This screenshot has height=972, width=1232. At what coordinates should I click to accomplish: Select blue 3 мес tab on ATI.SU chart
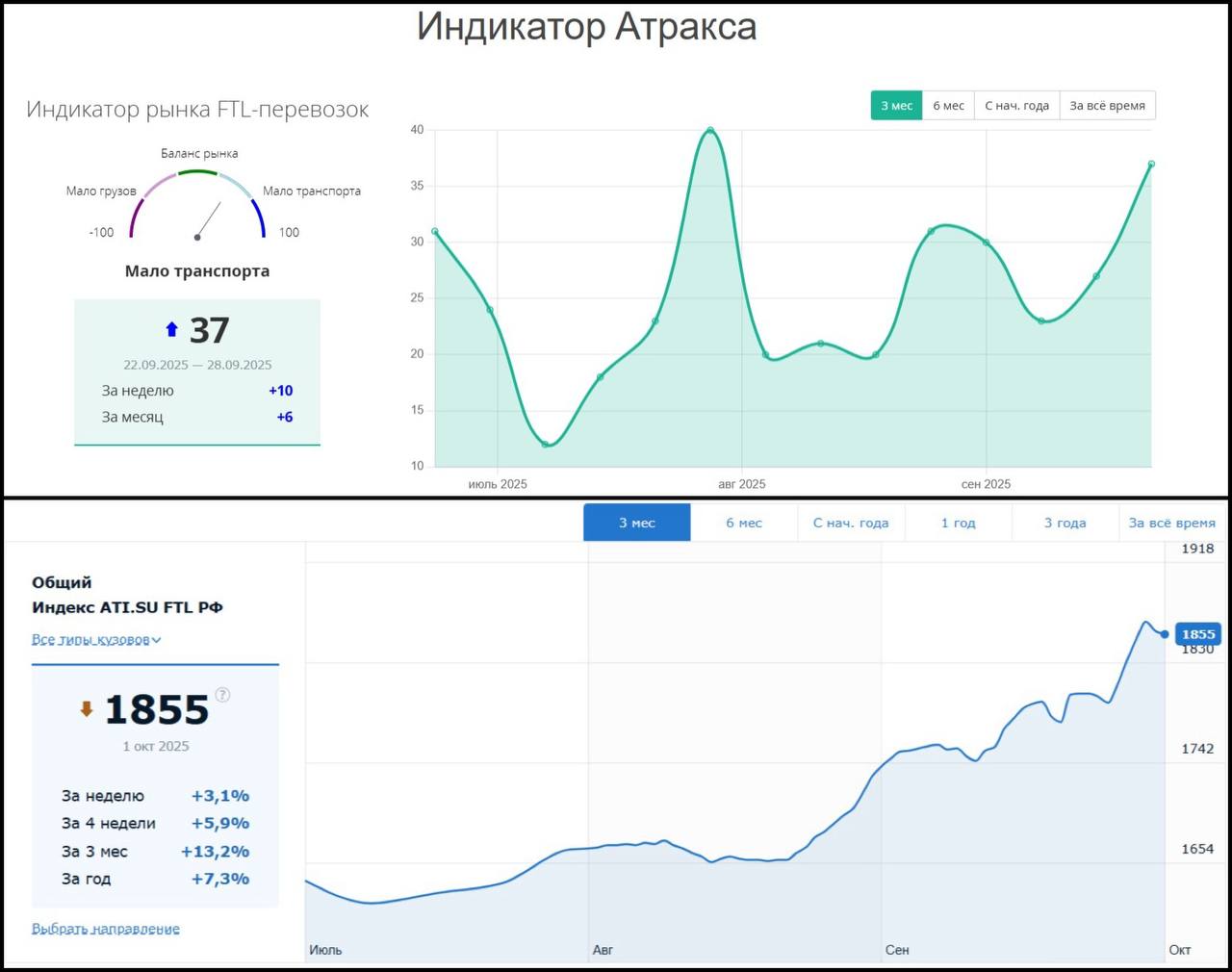tap(636, 523)
